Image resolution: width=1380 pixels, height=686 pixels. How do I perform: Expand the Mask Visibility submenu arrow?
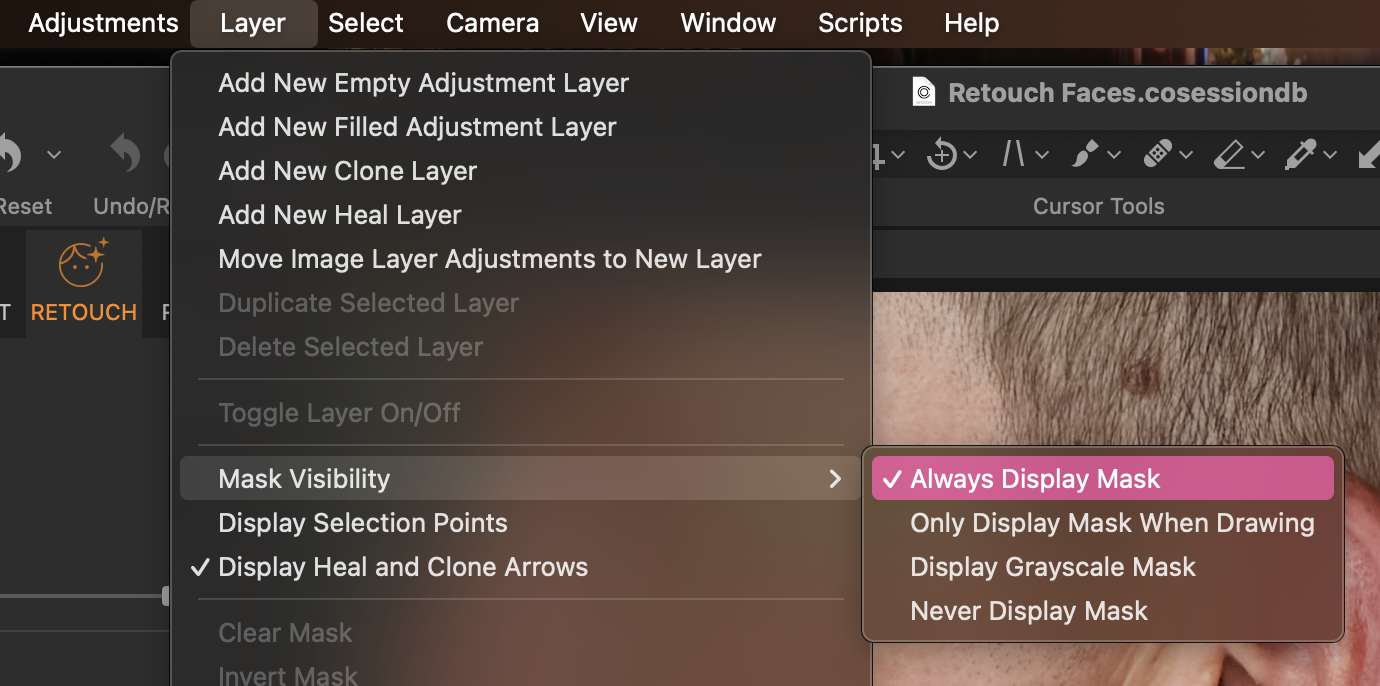click(835, 479)
